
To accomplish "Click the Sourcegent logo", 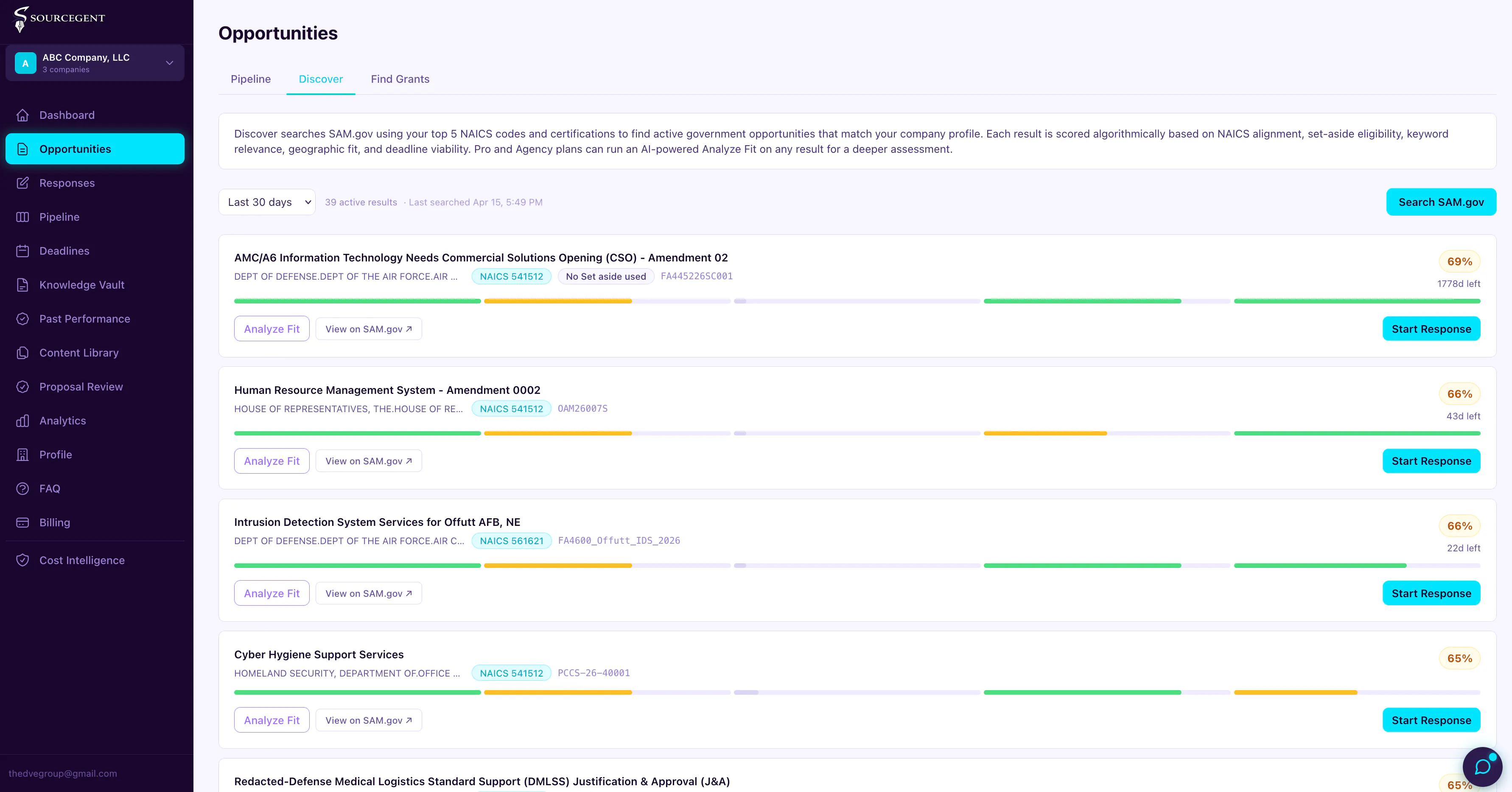I will pos(59,19).
